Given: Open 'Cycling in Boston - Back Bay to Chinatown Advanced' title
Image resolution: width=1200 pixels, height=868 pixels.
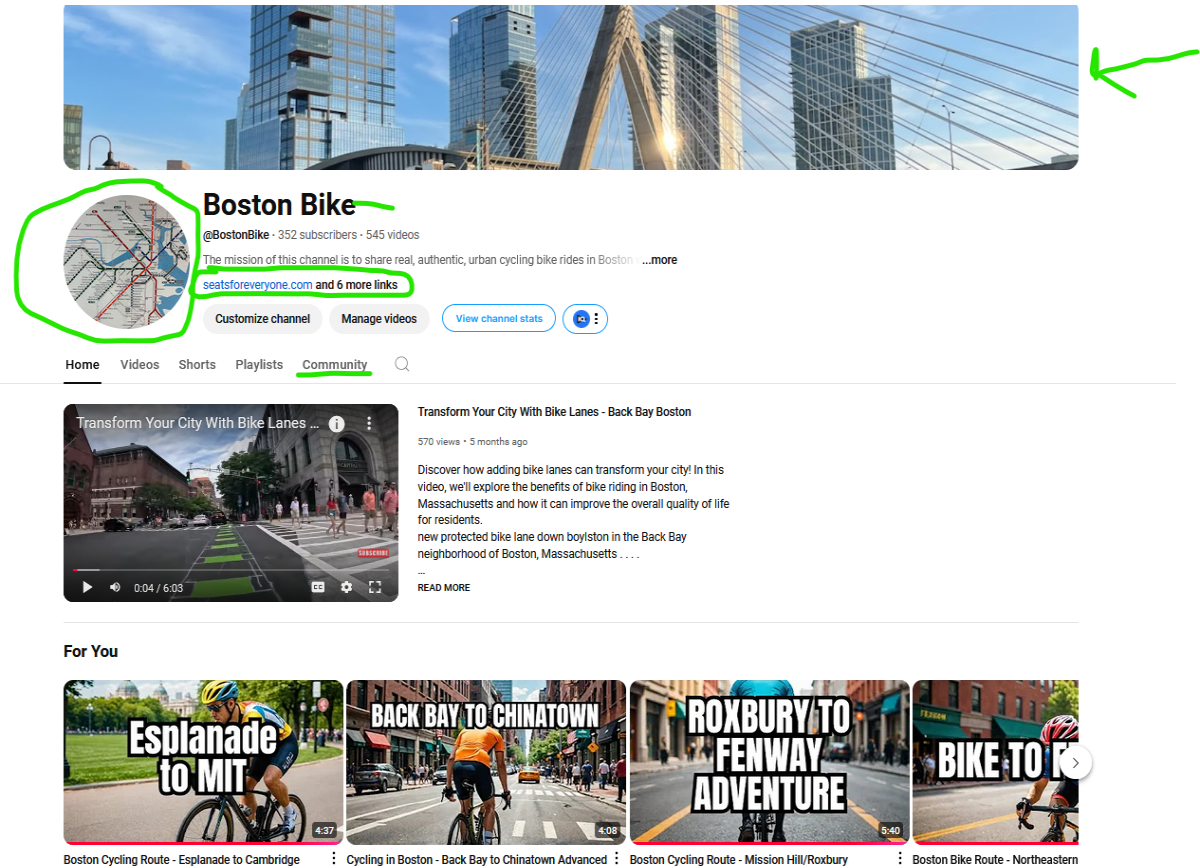Looking at the screenshot, I should click(477, 860).
